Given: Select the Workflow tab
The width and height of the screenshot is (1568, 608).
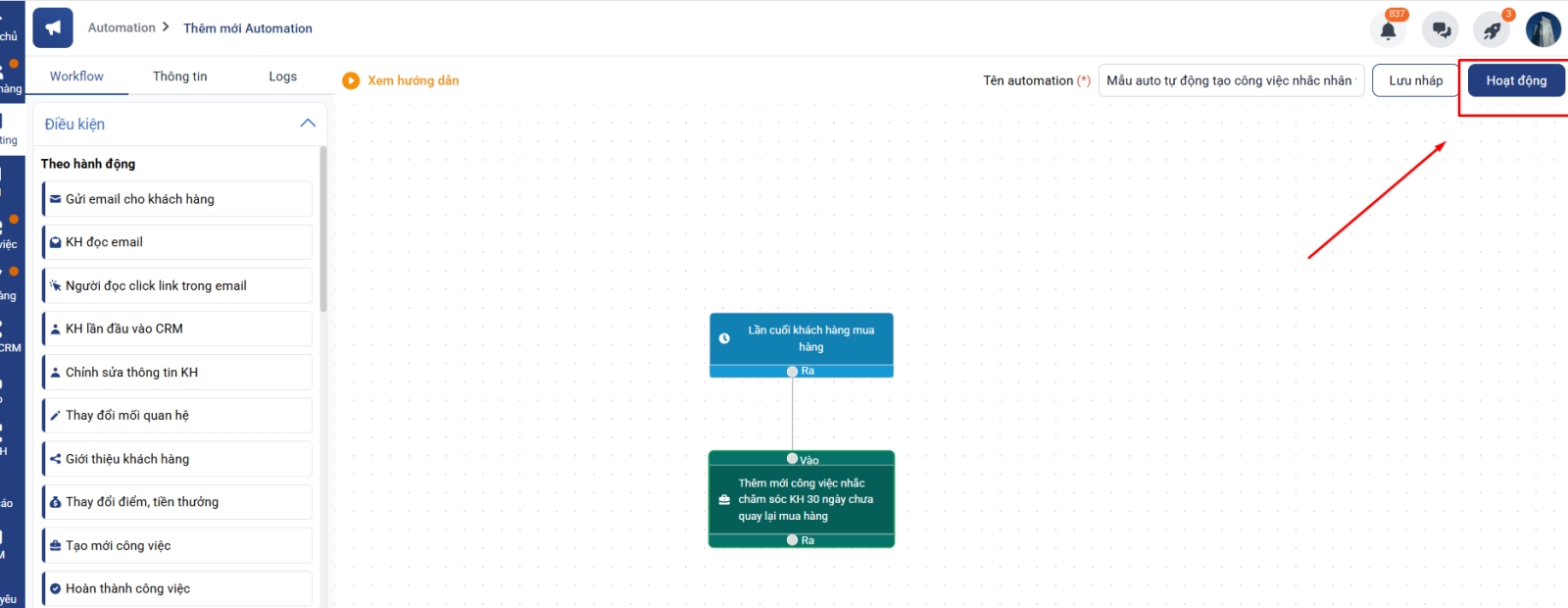Looking at the screenshot, I should [x=76, y=76].
